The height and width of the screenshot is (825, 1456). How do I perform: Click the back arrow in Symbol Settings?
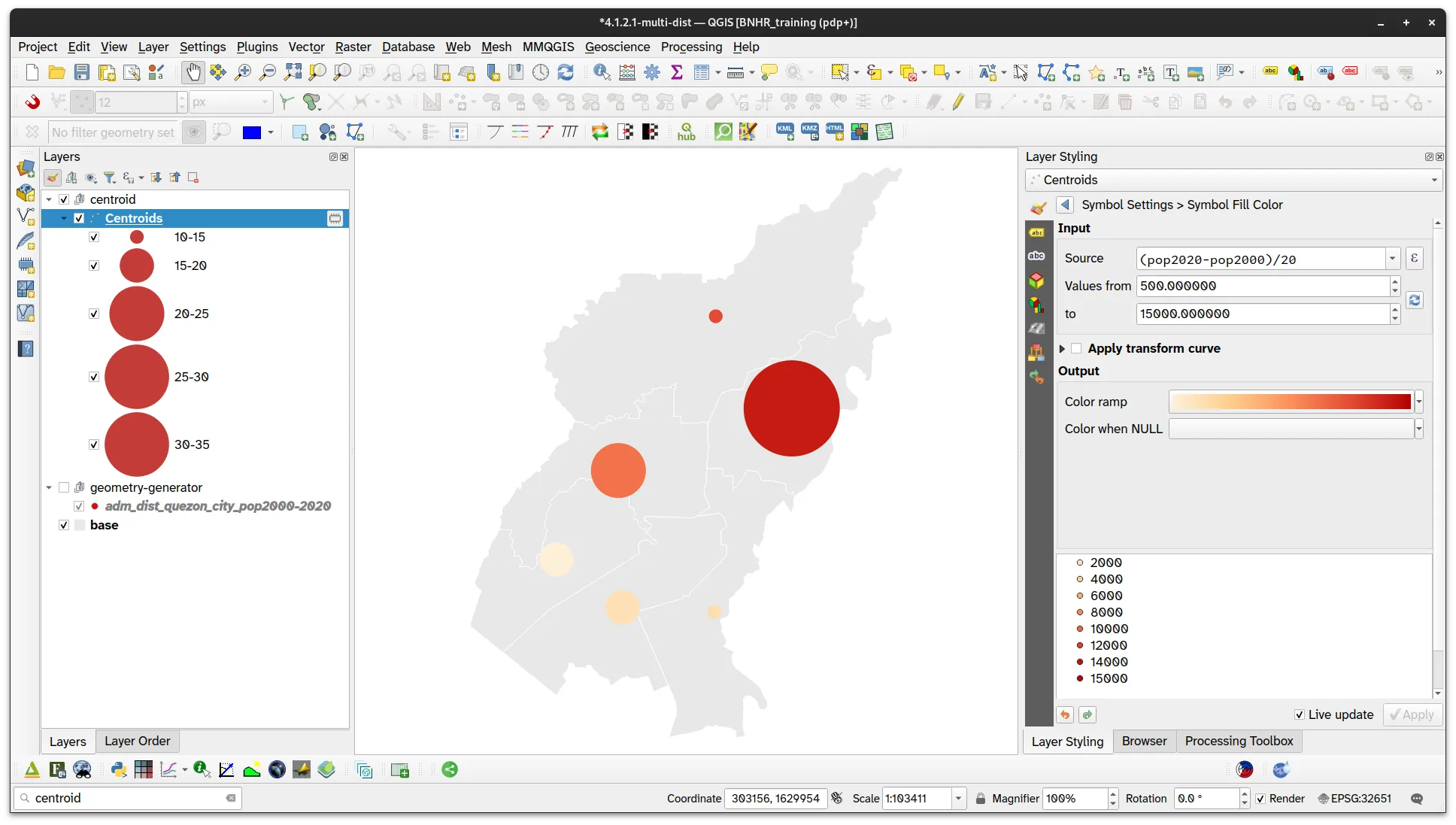click(1064, 205)
